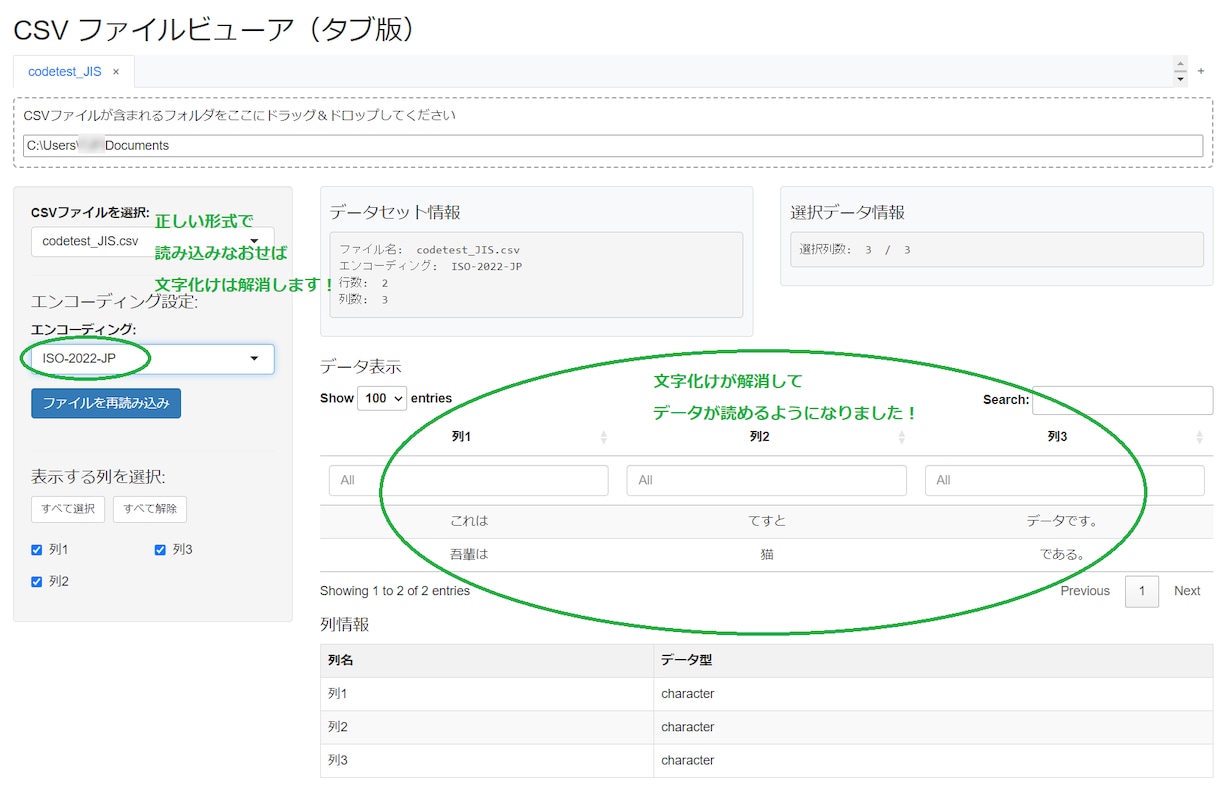Open the CSV file selection dropdown

(x=152, y=242)
